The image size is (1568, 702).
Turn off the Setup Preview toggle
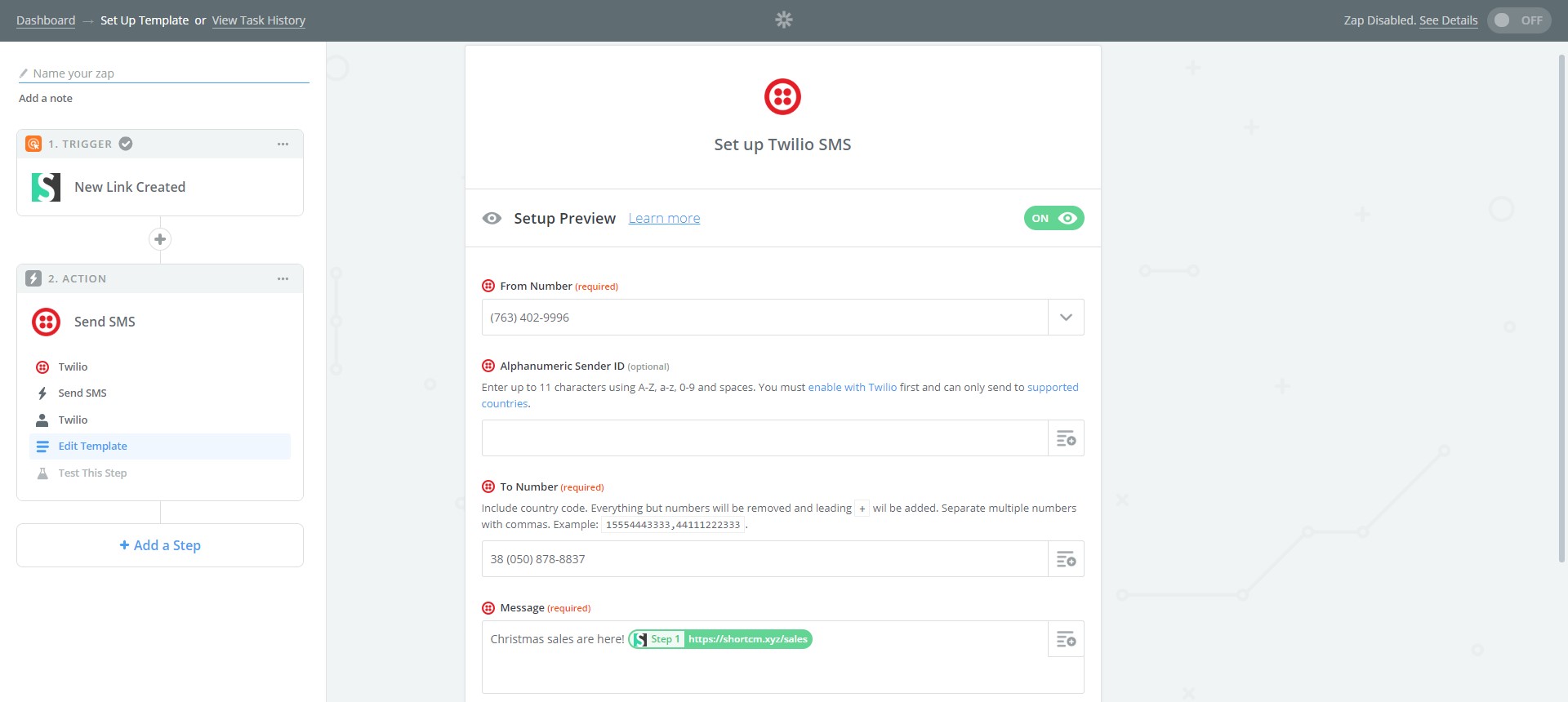(1053, 218)
